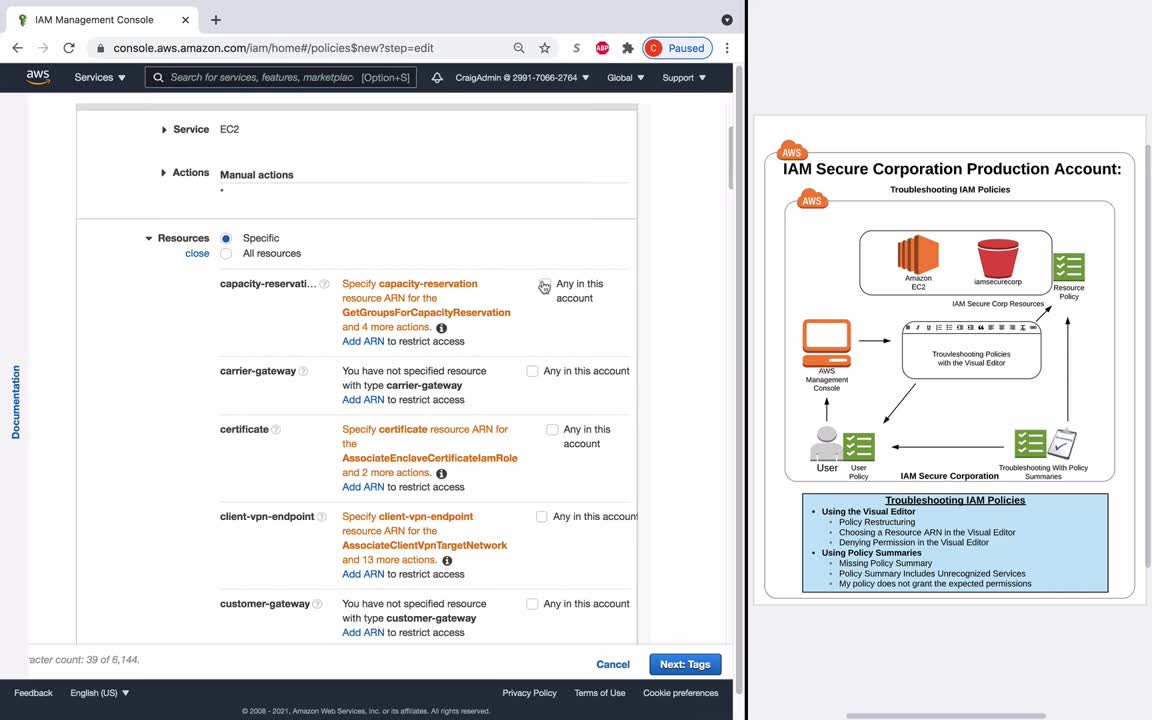The height and width of the screenshot is (720, 1152).
Task: Click Add ARN for client-vpn-endpoint
Action: [x=363, y=575]
